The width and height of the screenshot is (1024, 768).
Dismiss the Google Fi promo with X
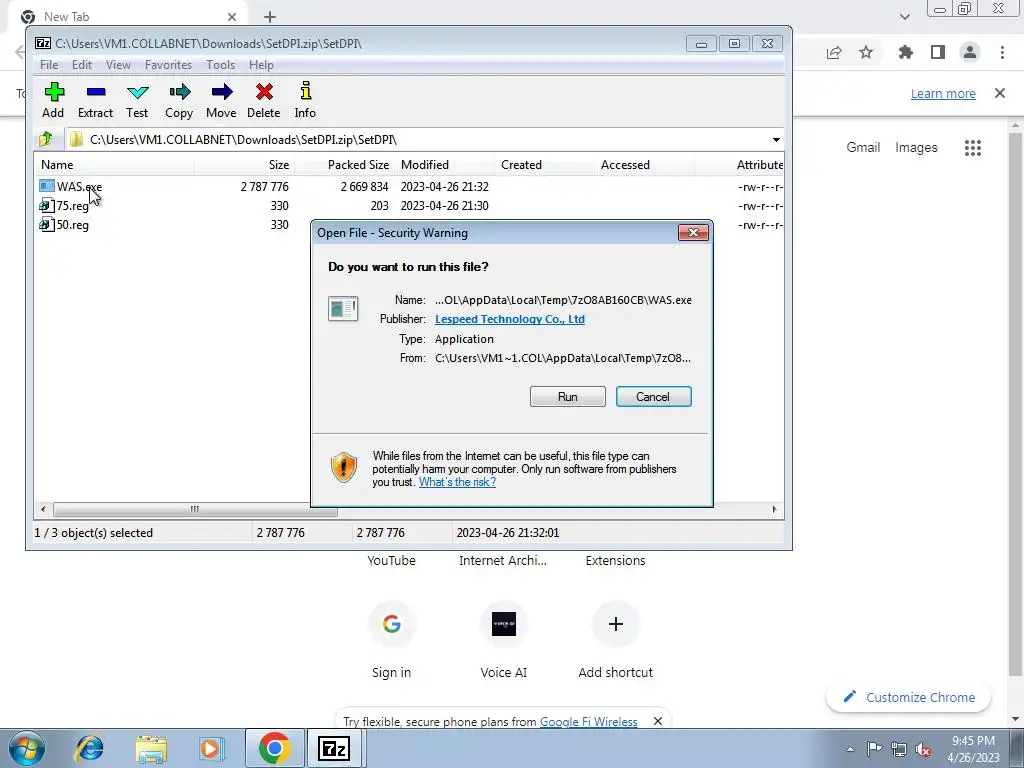pyautogui.click(x=658, y=721)
